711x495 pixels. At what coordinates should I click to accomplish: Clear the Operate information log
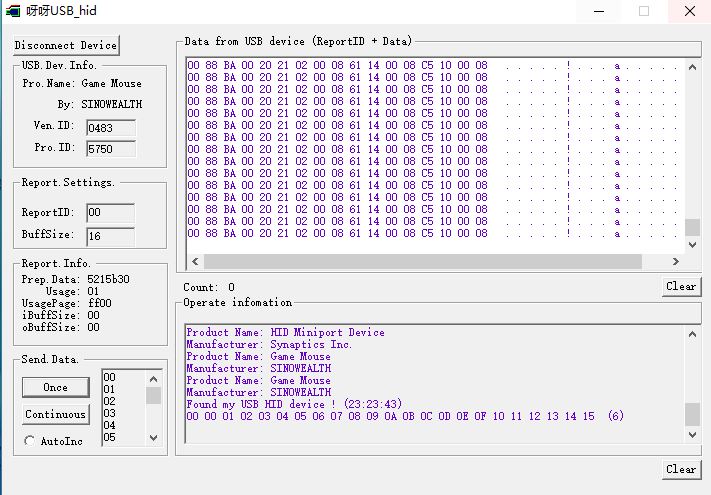681,469
